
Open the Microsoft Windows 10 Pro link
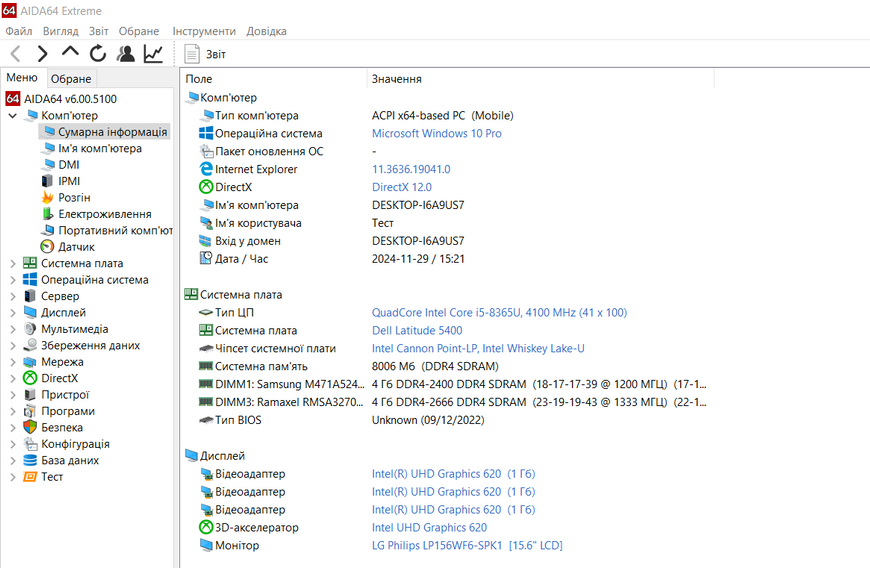(x=437, y=134)
